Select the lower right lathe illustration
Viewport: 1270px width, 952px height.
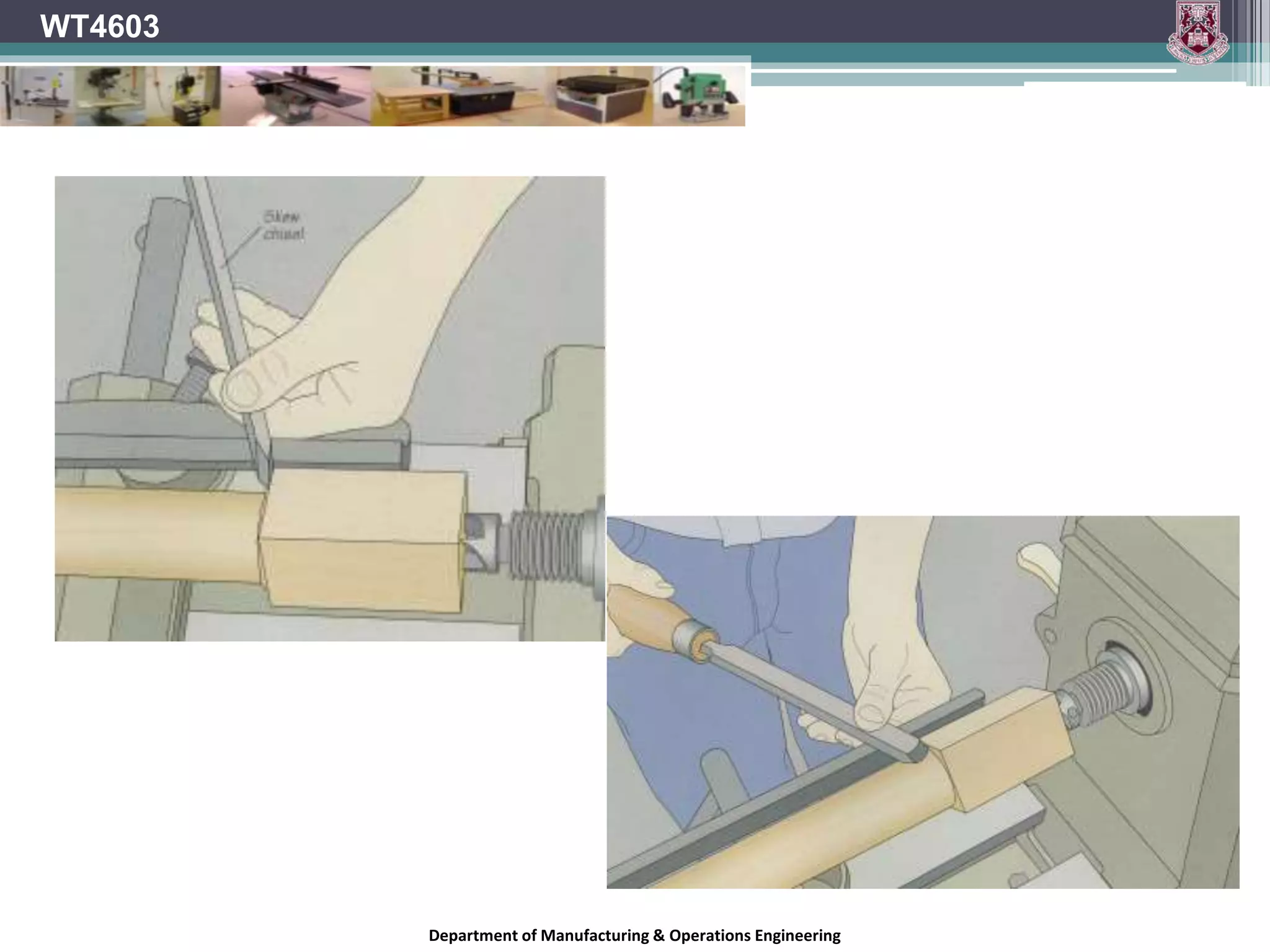point(923,702)
